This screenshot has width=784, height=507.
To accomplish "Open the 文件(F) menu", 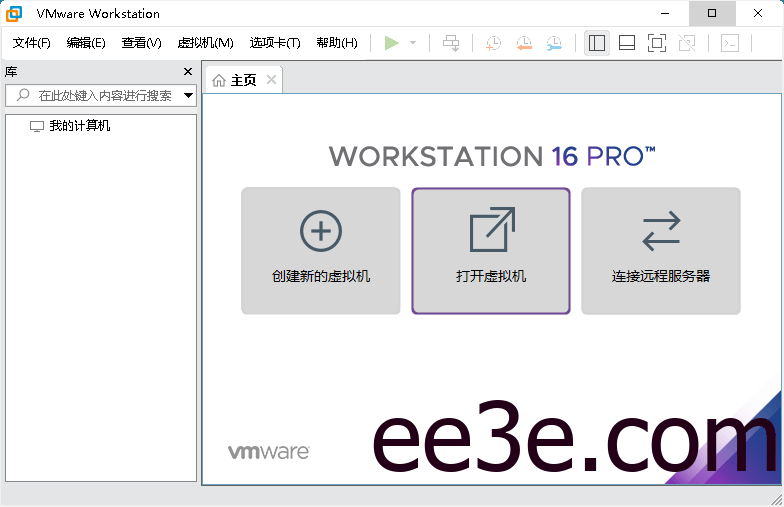I will [32, 43].
